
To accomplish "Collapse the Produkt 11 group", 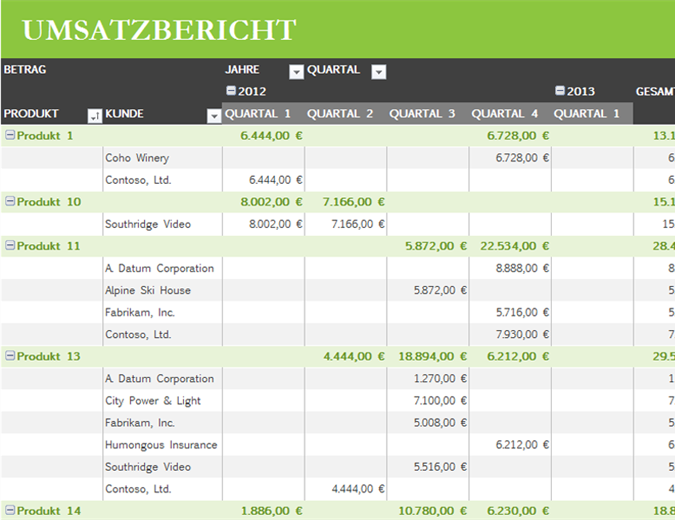I will [10, 245].
